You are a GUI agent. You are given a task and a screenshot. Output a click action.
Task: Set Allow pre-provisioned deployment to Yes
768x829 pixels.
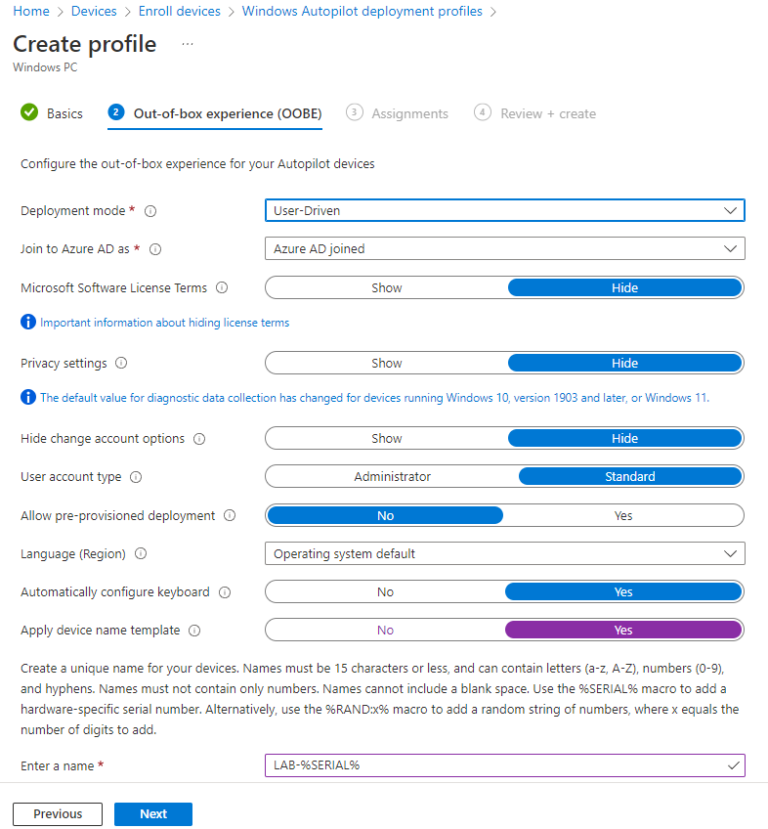623,516
